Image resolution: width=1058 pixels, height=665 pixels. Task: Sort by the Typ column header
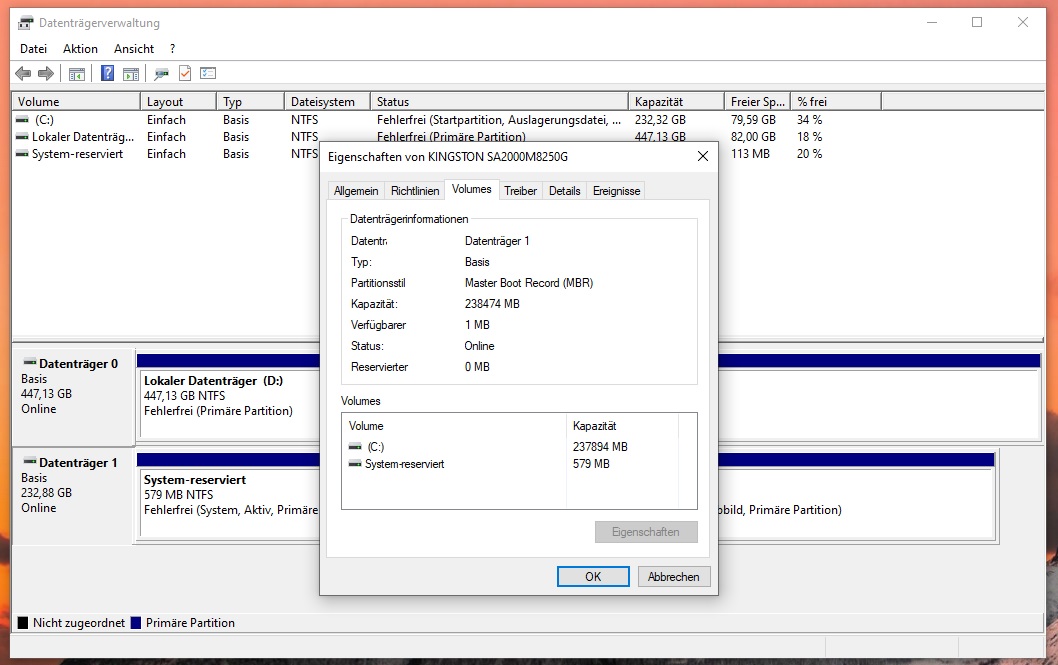point(250,101)
